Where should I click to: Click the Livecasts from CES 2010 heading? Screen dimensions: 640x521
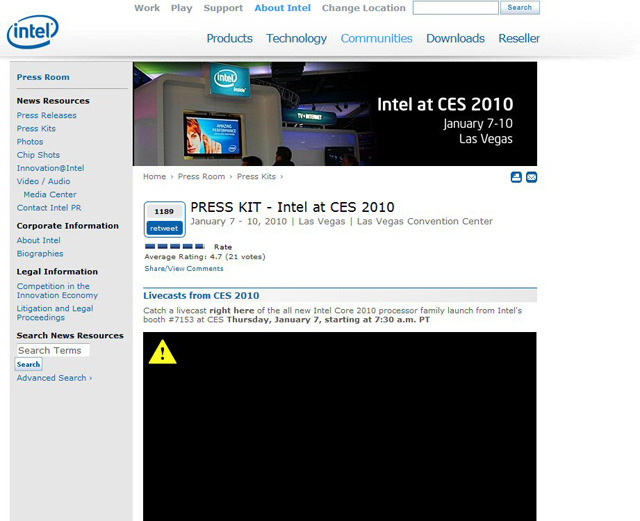click(201, 296)
